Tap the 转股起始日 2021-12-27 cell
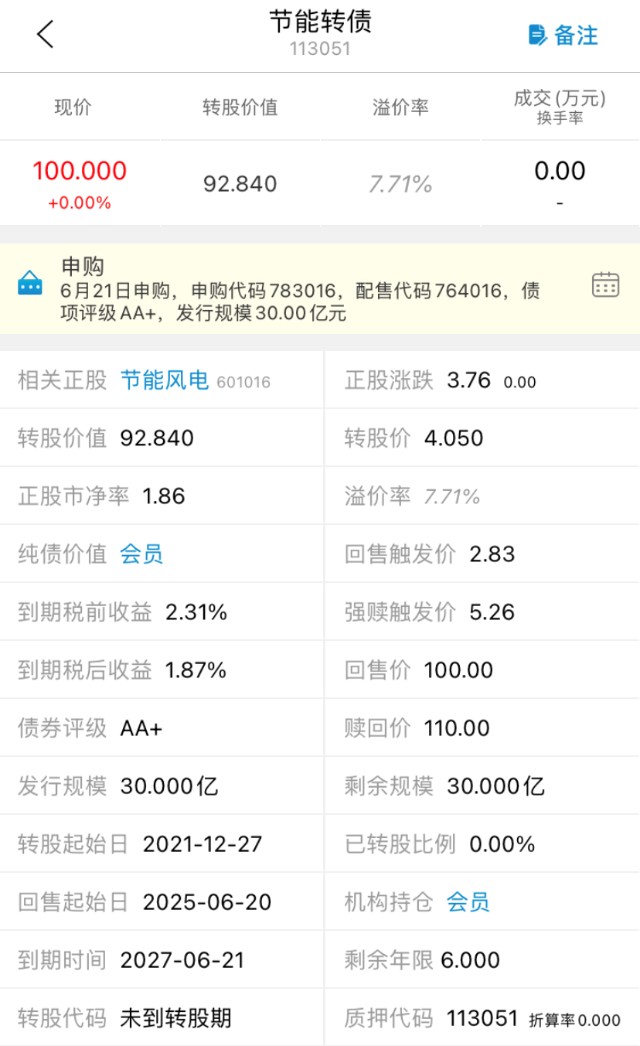Image resolution: width=640 pixels, height=1046 pixels. pyautogui.click(x=162, y=844)
